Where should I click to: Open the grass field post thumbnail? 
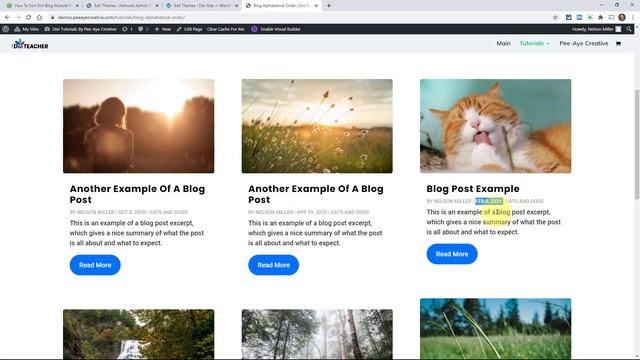[x=317, y=126]
